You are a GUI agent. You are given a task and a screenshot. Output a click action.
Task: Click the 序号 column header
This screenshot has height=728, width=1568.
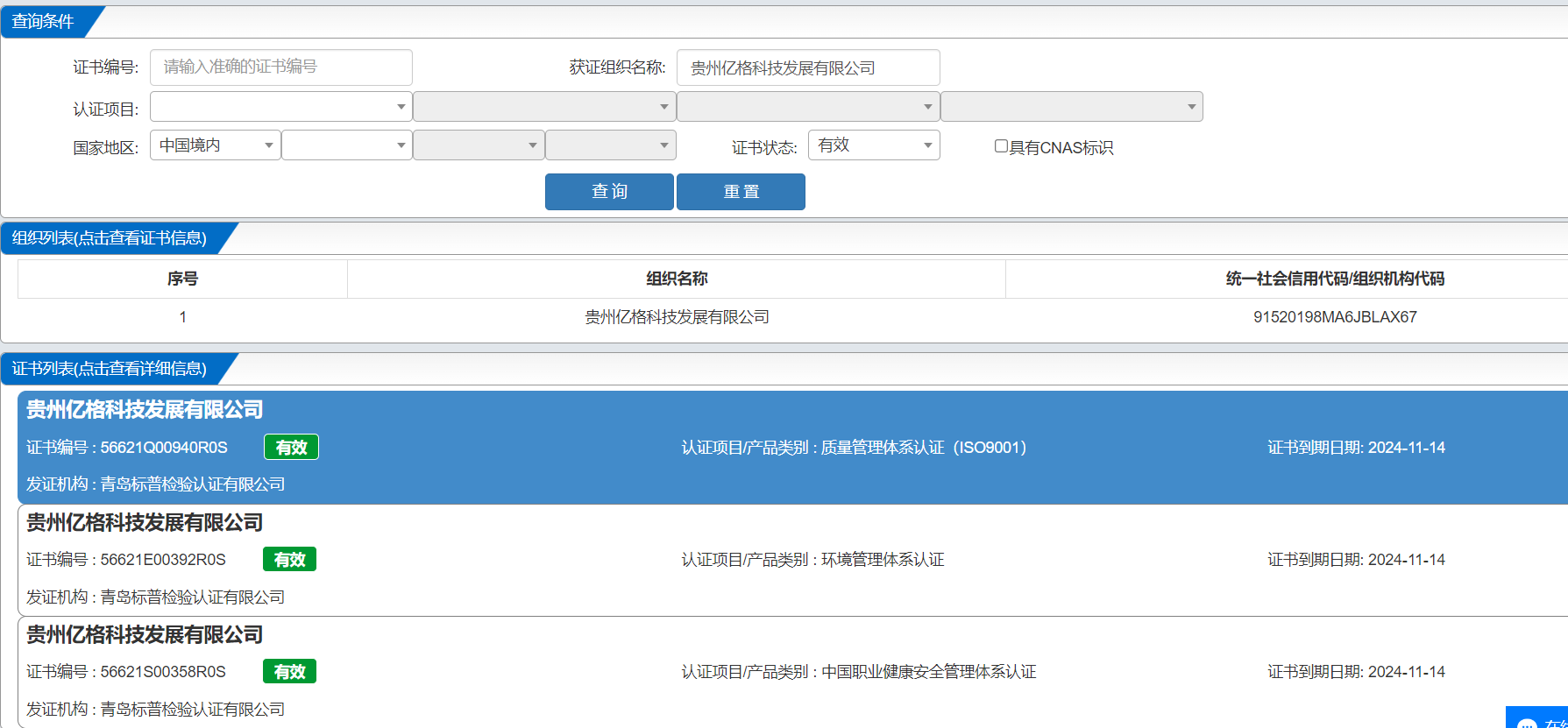pyautogui.click(x=182, y=279)
